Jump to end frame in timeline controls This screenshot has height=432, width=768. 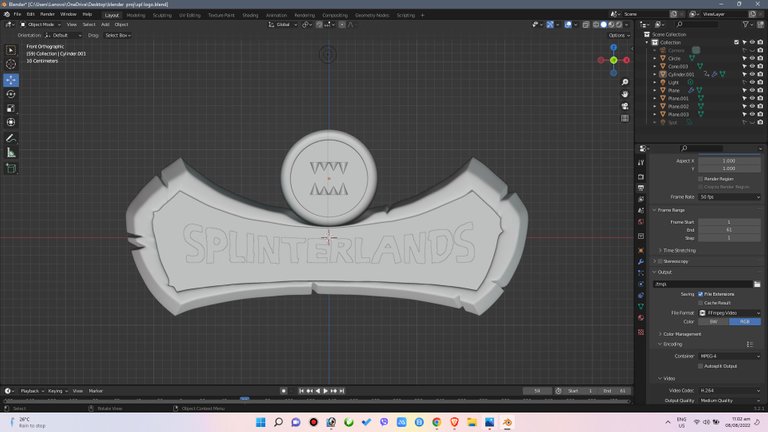coord(342,391)
